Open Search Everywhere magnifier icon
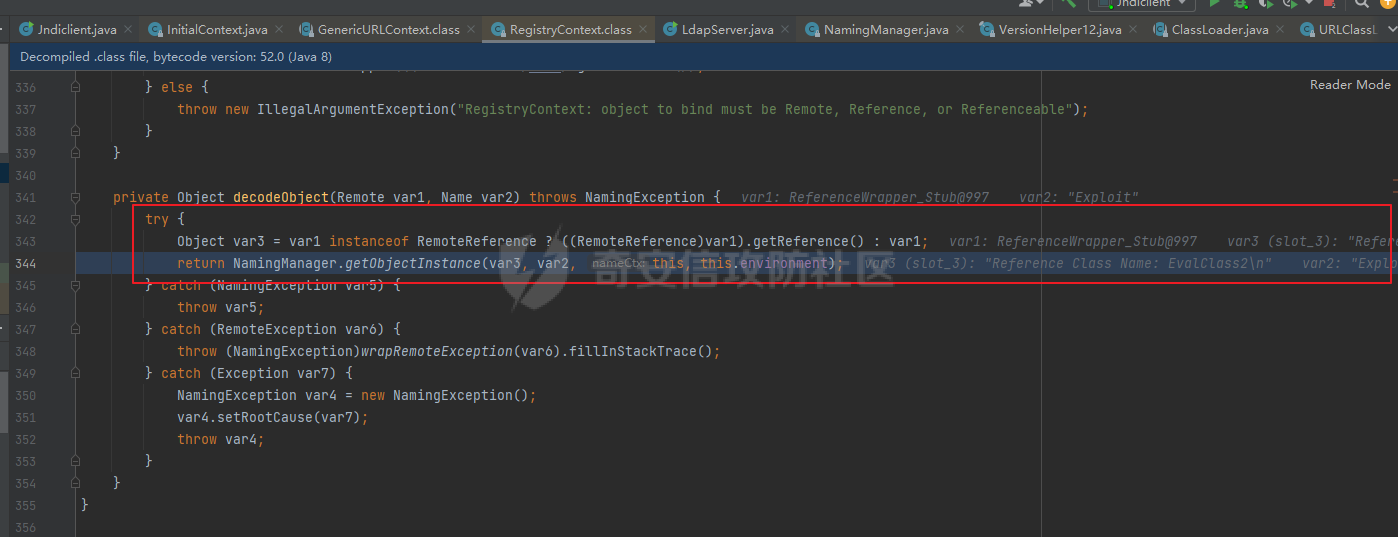1398x537 pixels. tap(1362, 4)
